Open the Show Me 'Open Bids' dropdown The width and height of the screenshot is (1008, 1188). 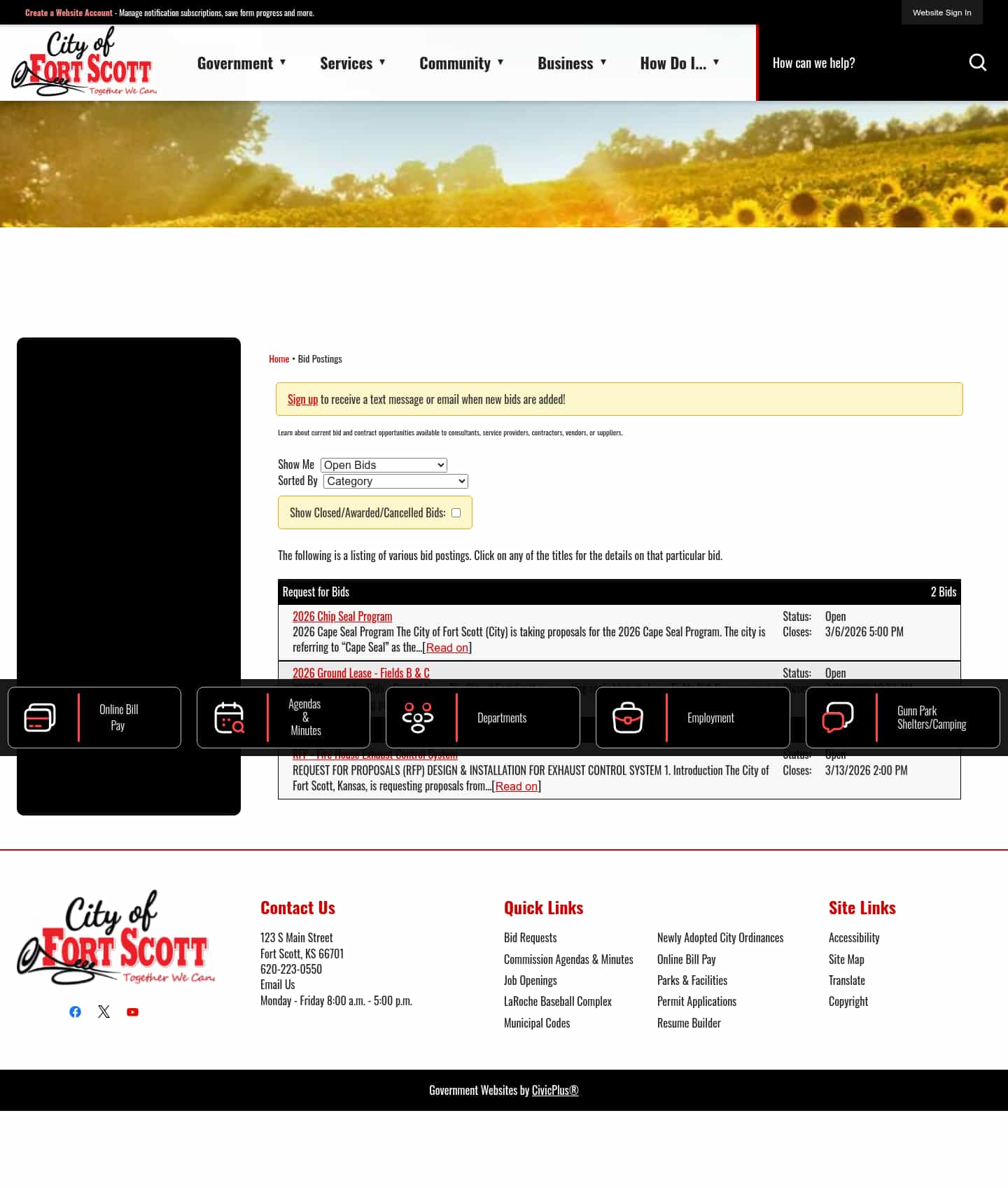pos(384,465)
